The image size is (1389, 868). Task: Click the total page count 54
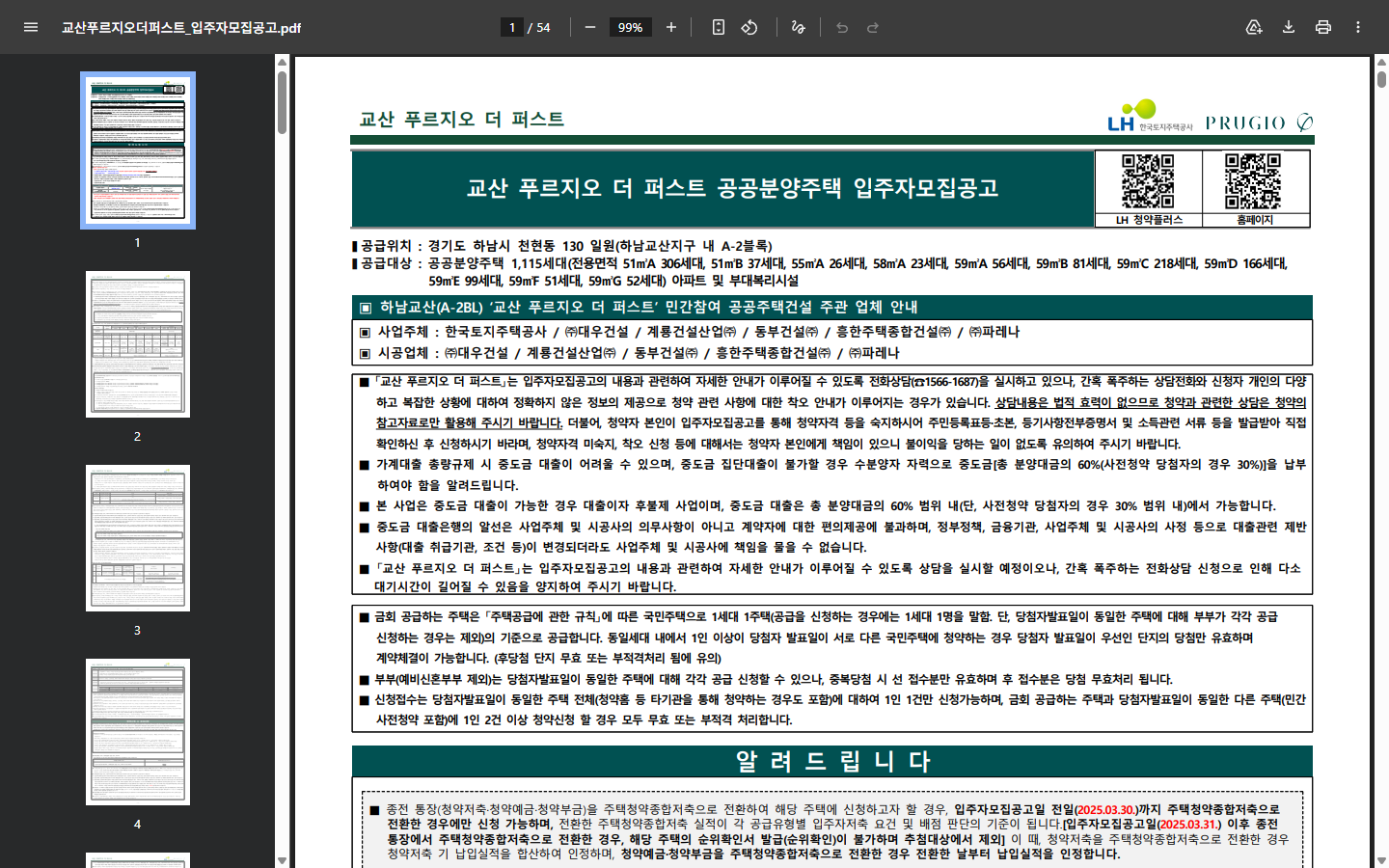pos(543,27)
